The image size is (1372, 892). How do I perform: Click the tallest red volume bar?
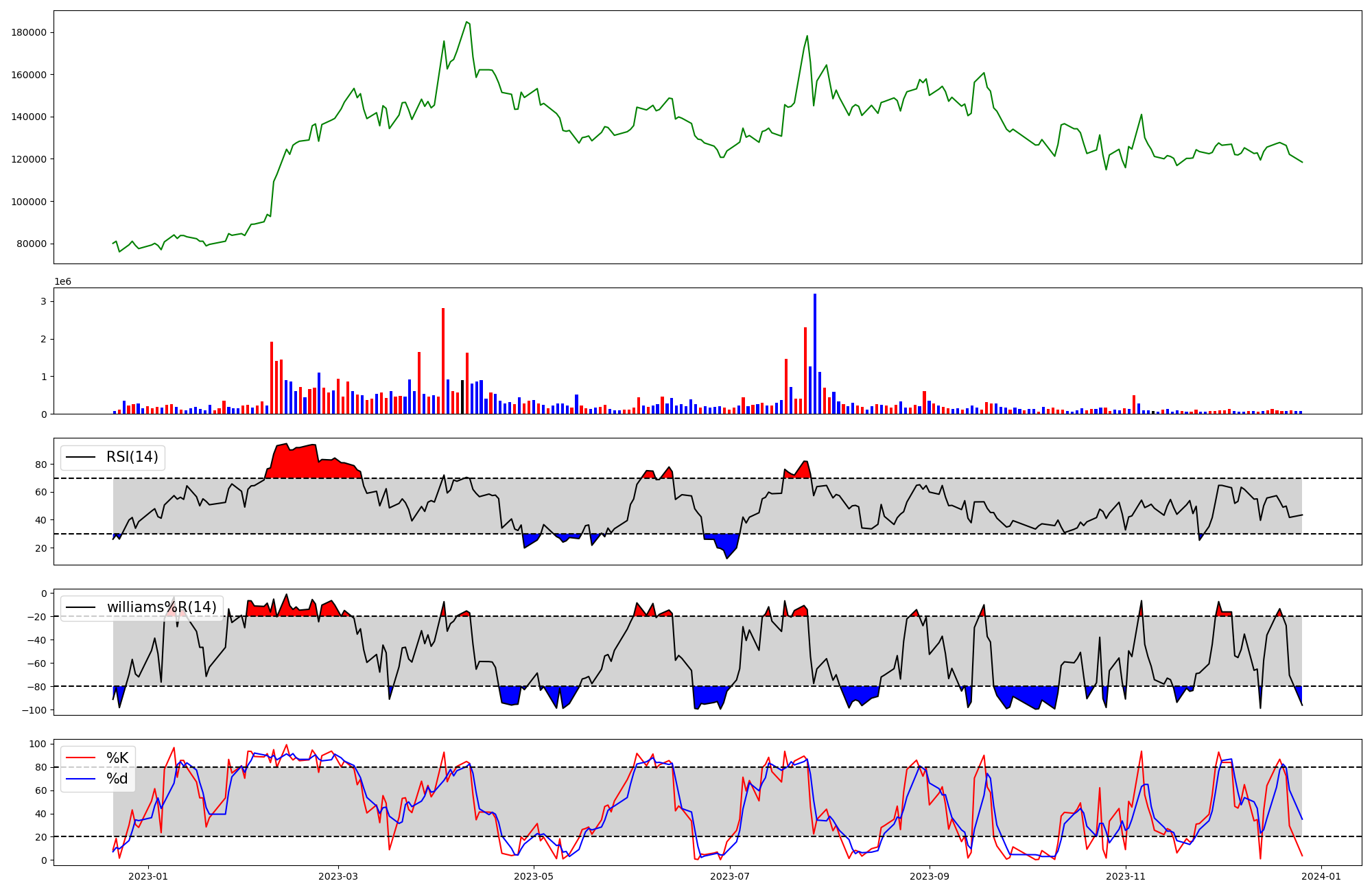pos(443,360)
